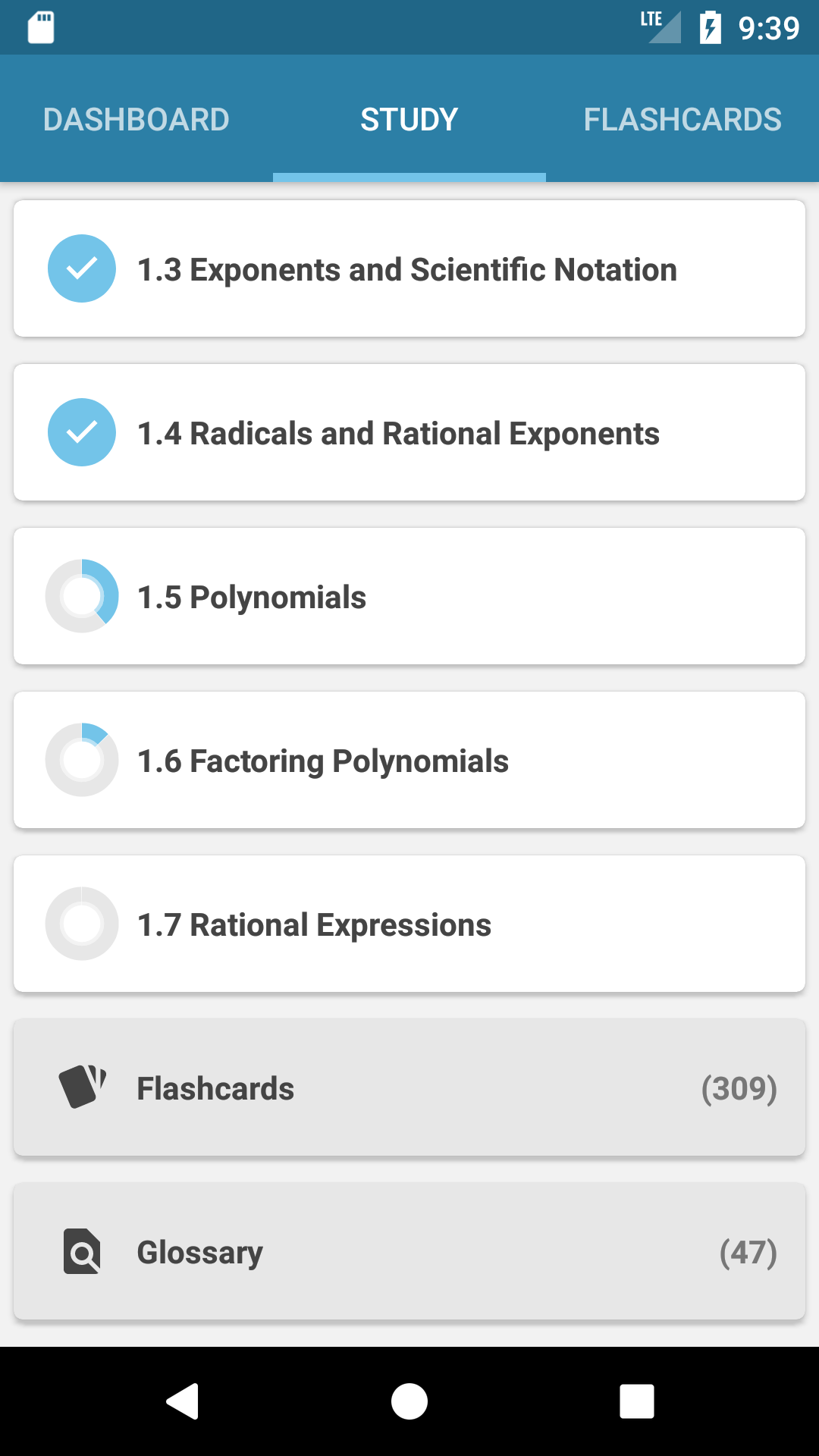Screen dimensions: 819x1456
Task: Tap the Android home circle button
Action: point(409,1401)
